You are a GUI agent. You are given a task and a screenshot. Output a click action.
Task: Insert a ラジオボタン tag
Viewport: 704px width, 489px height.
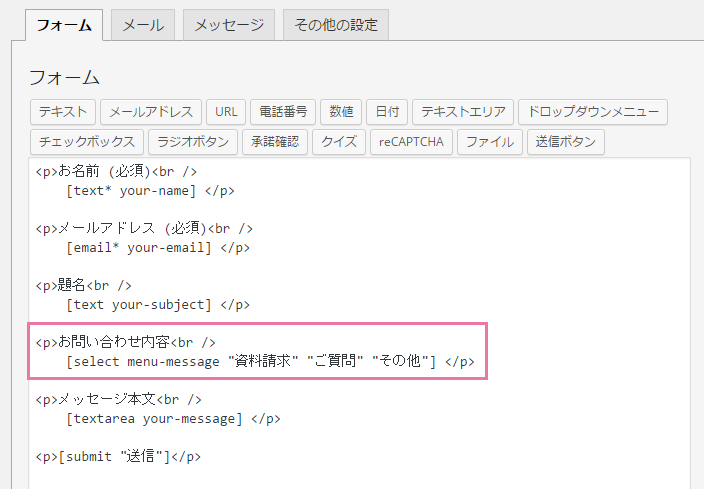click(x=193, y=142)
